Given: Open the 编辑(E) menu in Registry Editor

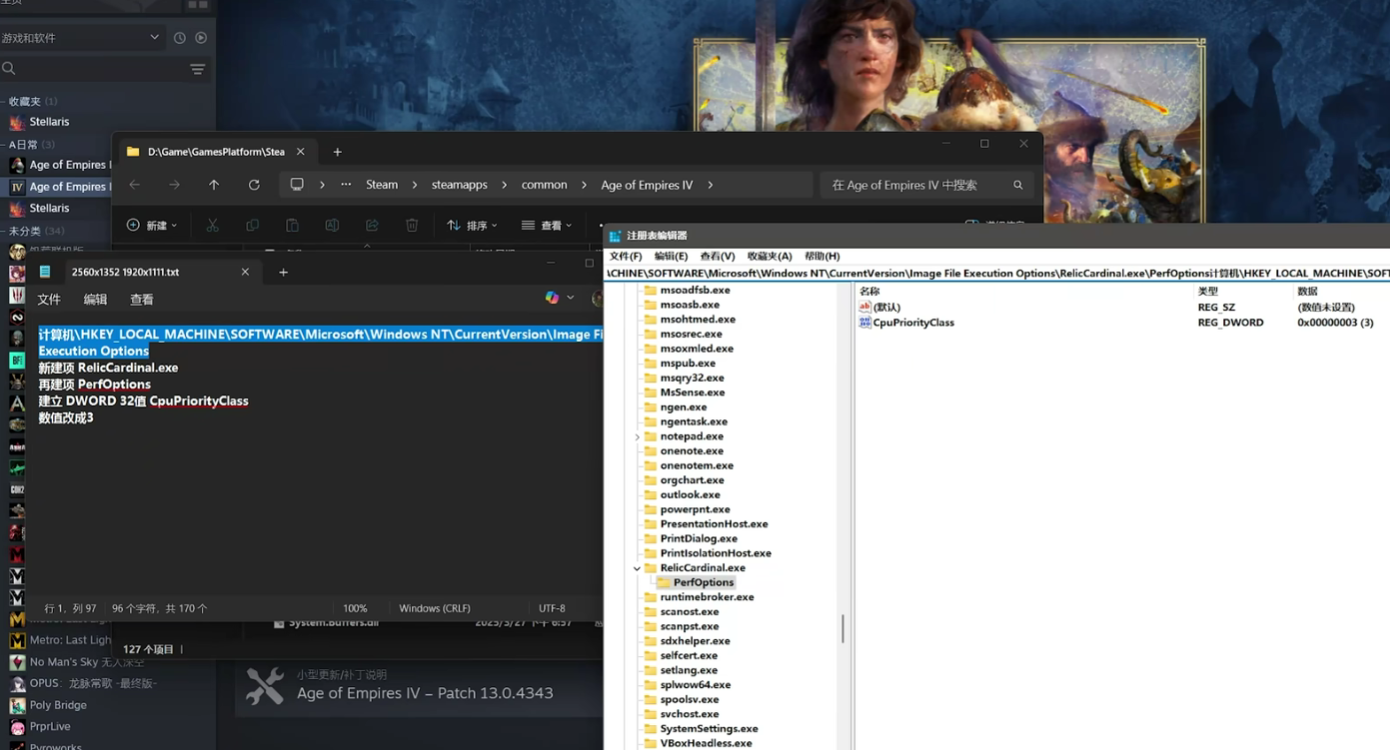Looking at the screenshot, I should pos(671,256).
